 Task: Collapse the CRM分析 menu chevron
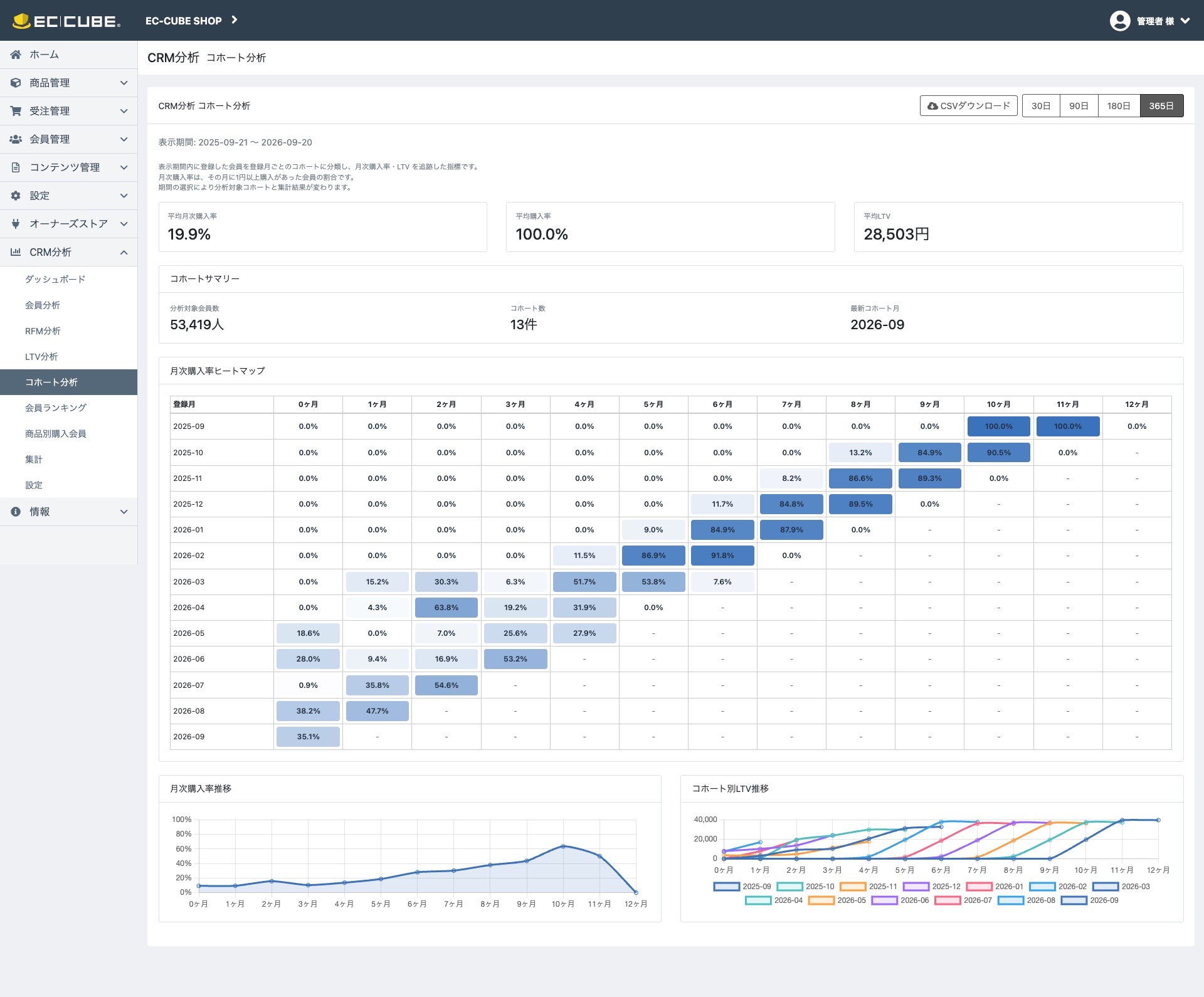pyautogui.click(x=124, y=252)
